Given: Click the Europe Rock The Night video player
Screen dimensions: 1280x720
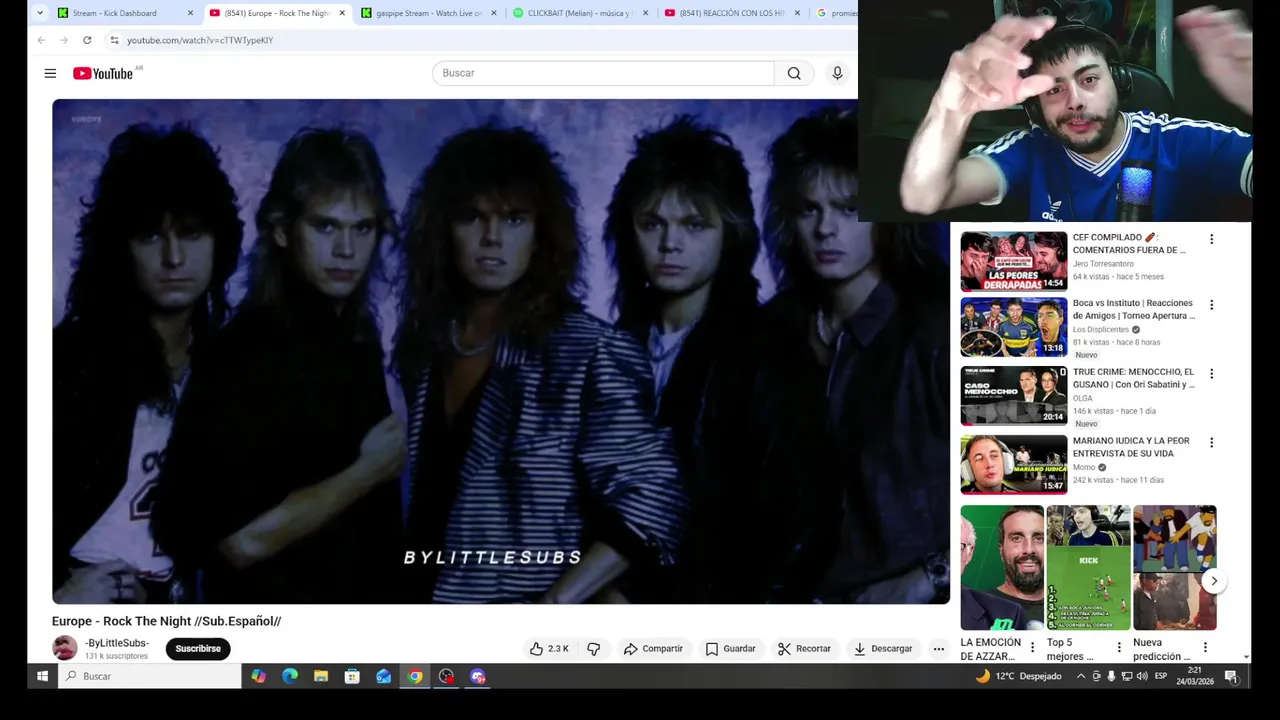Looking at the screenshot, I should point(501,351).
